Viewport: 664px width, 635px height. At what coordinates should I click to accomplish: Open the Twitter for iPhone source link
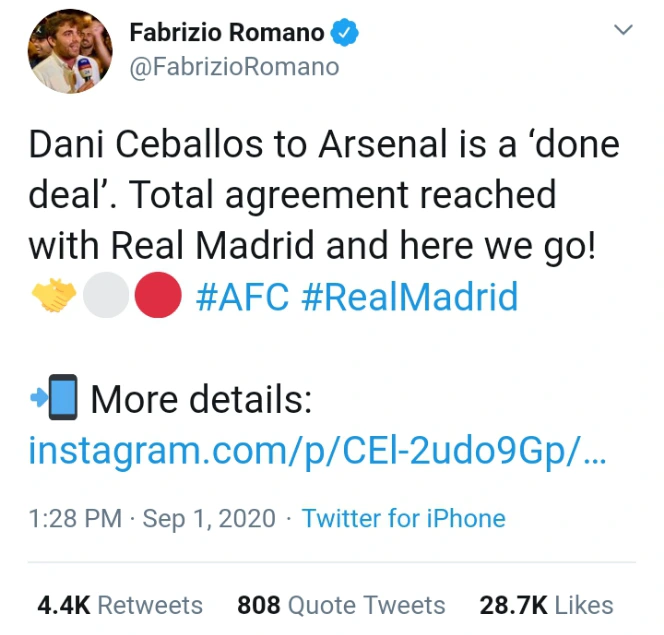[x=404, y=519]
